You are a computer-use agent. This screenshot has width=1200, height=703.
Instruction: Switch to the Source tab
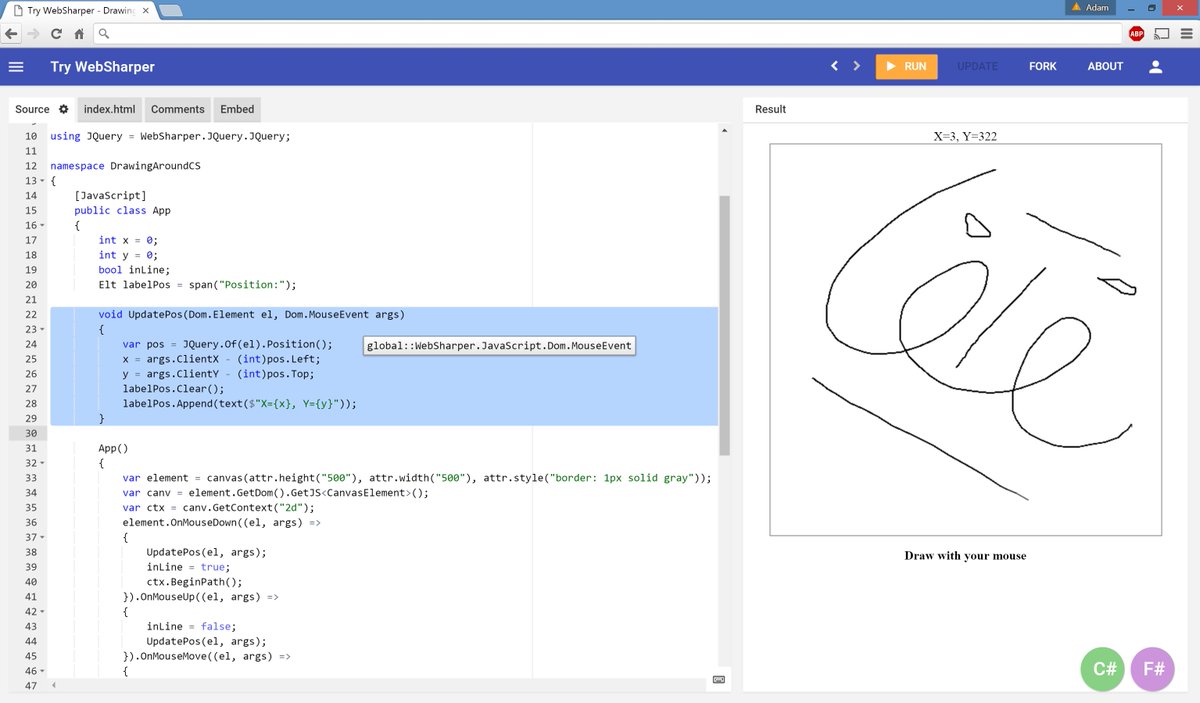[x=32, y=109]
